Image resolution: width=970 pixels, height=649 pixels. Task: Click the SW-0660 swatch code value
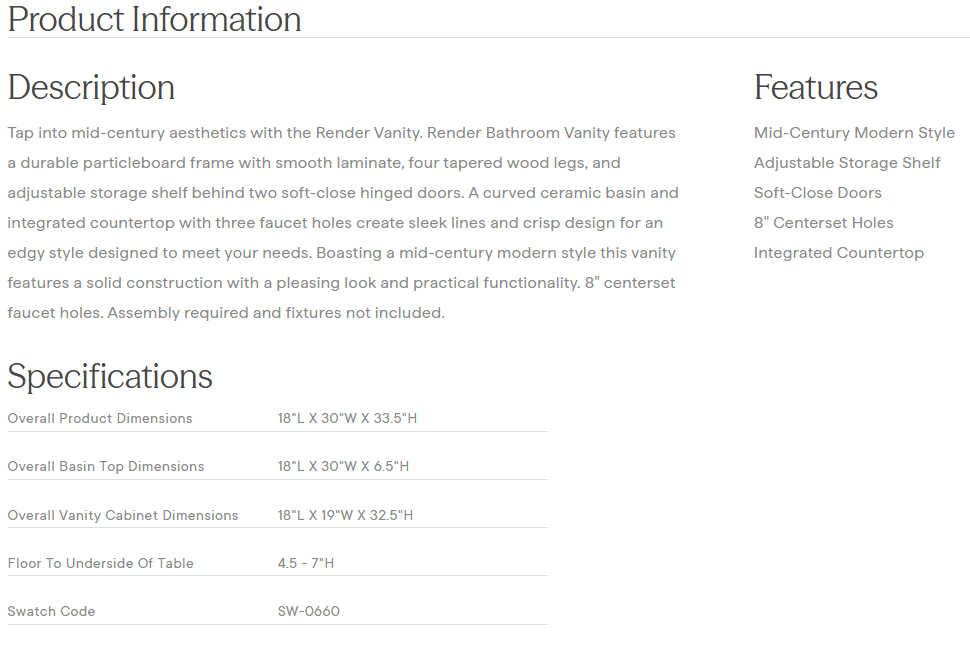point(309,611)
